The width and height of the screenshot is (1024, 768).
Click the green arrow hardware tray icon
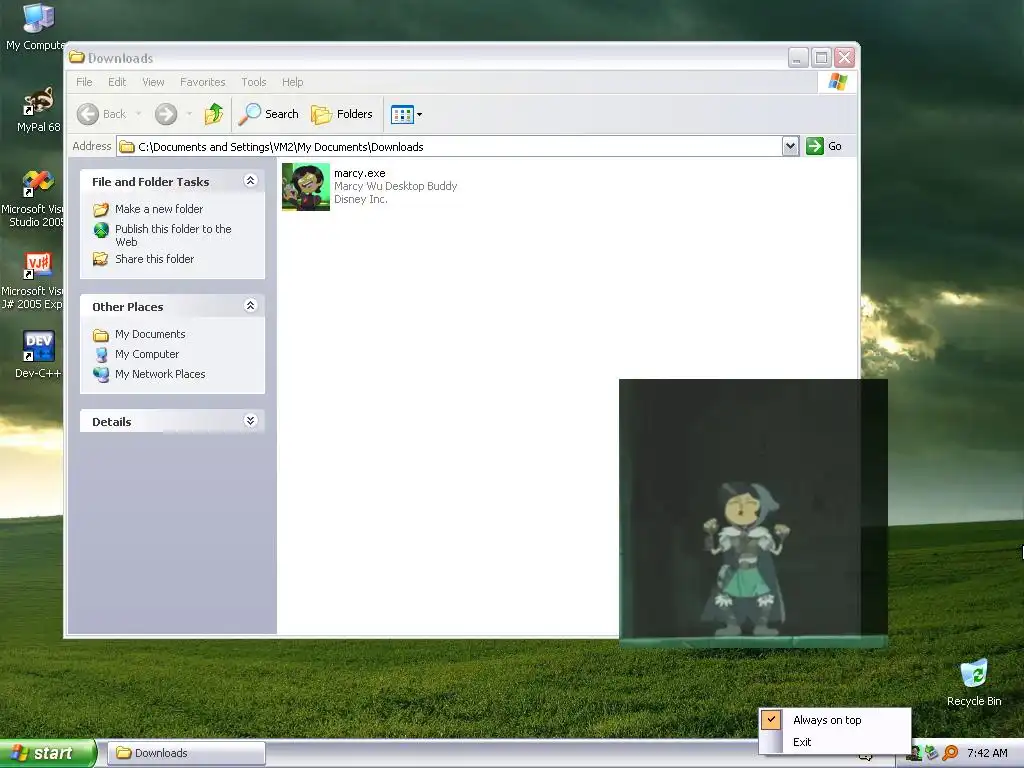[931, 754]
